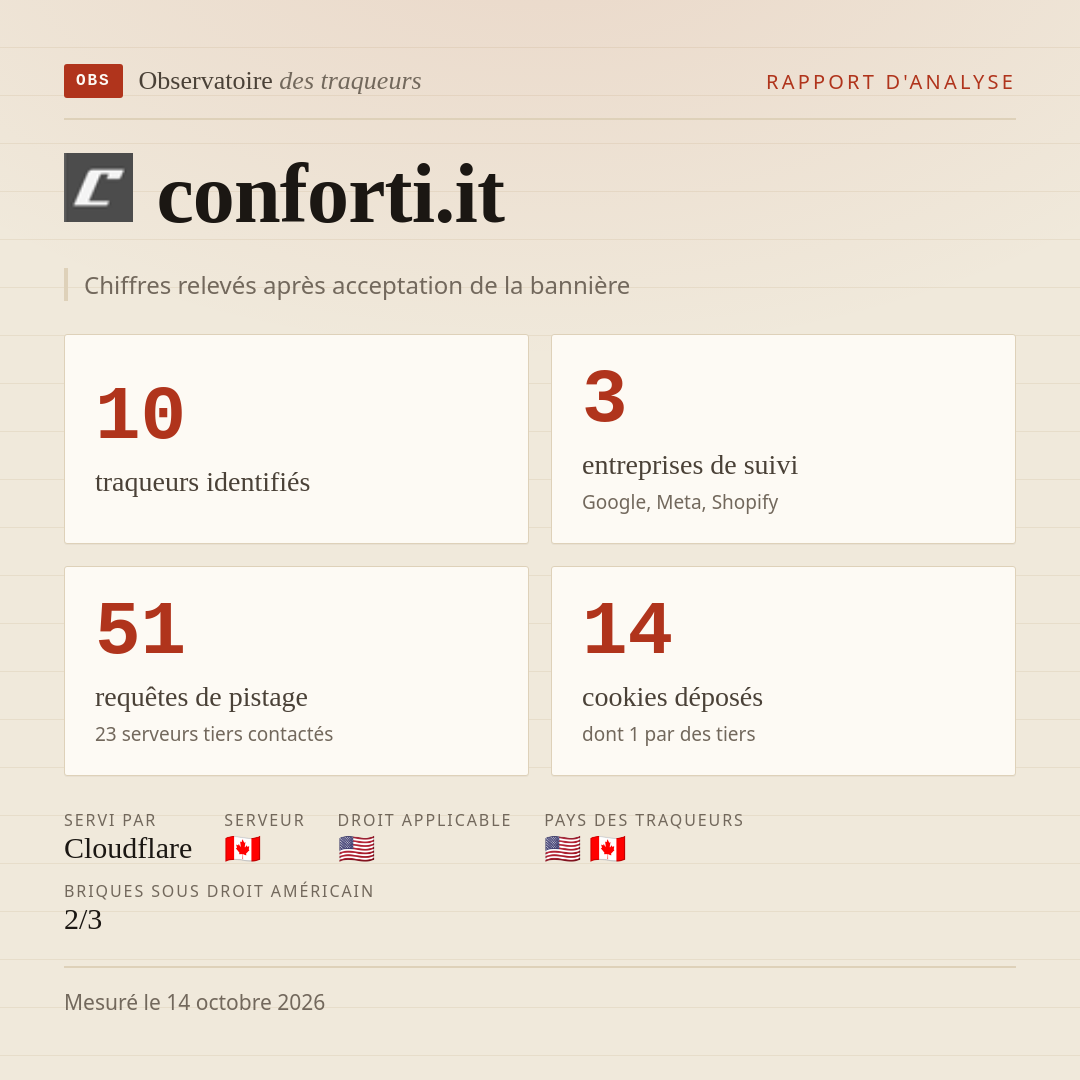Click the Google, Meta, Shopify list

[x=680, y=502]
